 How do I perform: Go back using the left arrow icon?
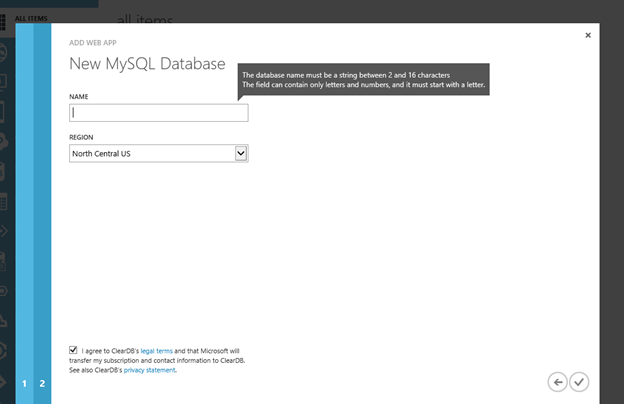(558, 382)
